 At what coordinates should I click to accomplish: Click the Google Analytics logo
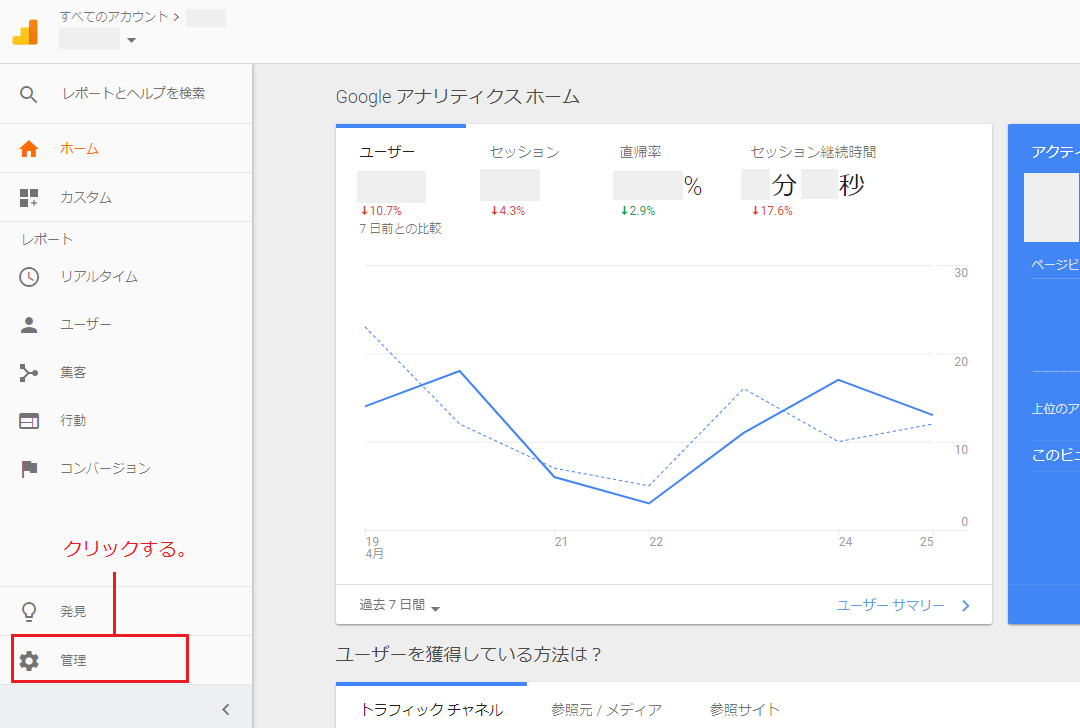[25, 32]
